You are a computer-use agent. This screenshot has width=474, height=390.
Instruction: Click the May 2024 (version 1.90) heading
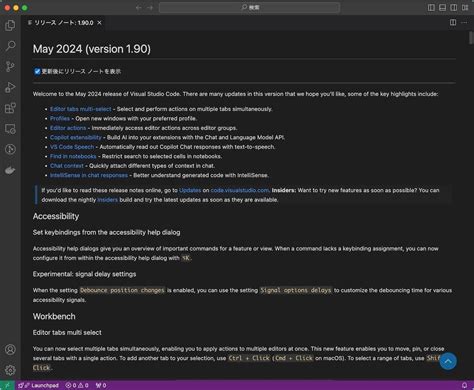tap(92, 49)
